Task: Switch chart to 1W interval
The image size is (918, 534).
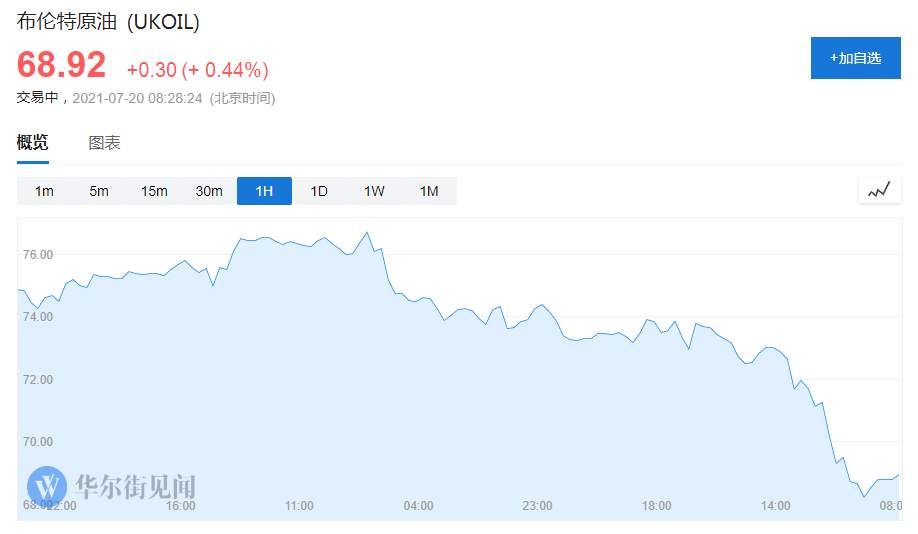Action: click(x=374, y=191)
